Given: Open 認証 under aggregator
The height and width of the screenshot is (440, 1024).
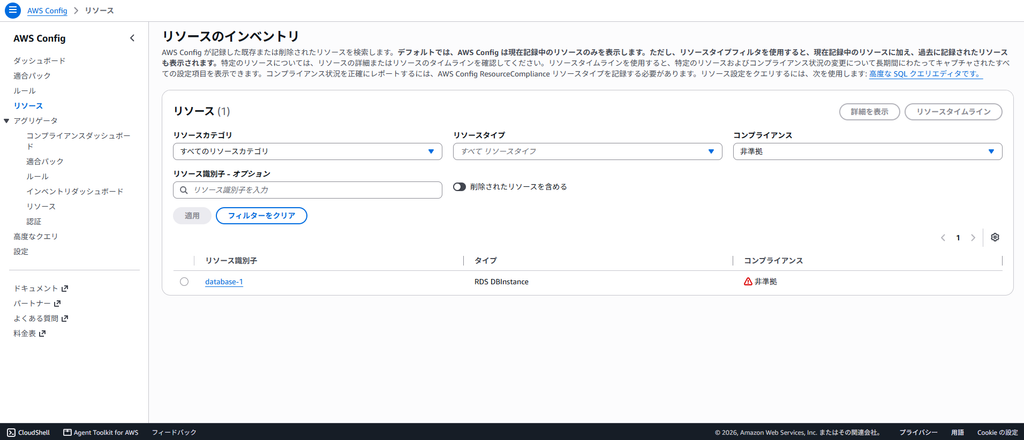Looking at the screenshot, I should click(34, 221).
